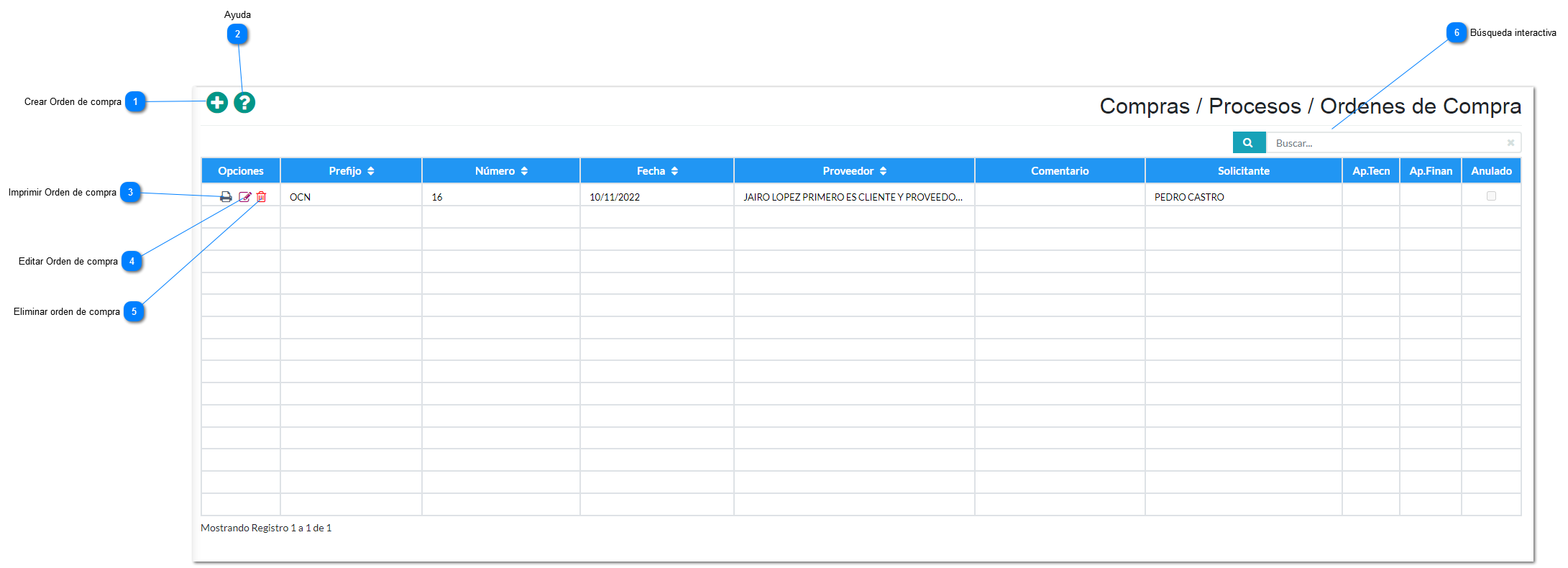
Task: Print the OCN 16 purchase order
Action: (226, 197)
